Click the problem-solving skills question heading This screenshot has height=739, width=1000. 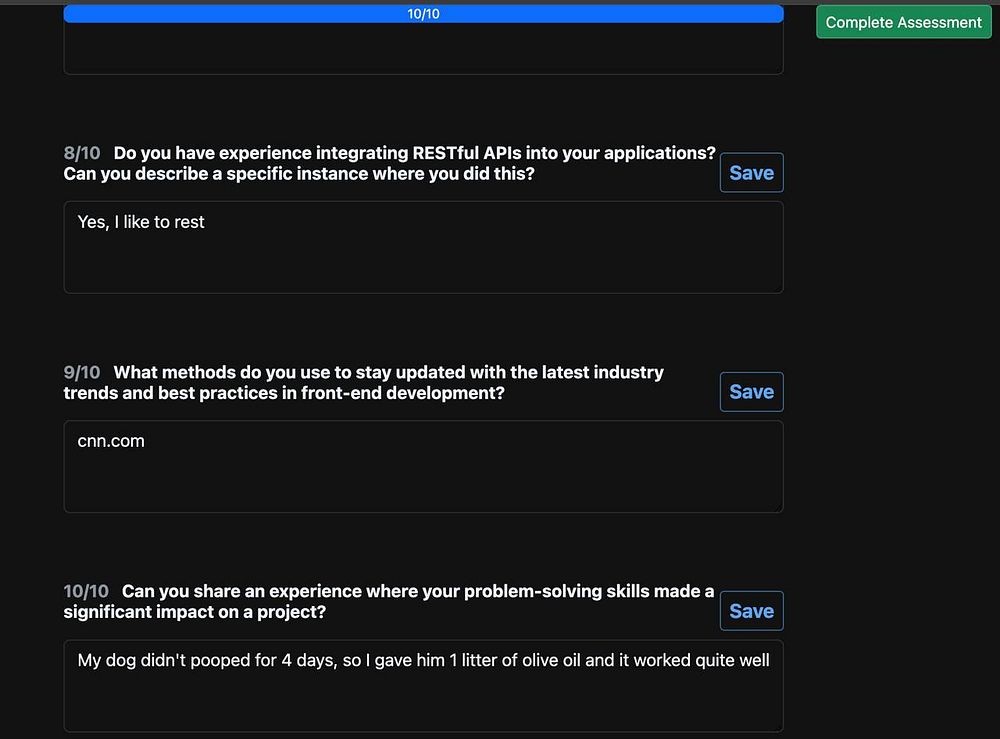(390, 601)
